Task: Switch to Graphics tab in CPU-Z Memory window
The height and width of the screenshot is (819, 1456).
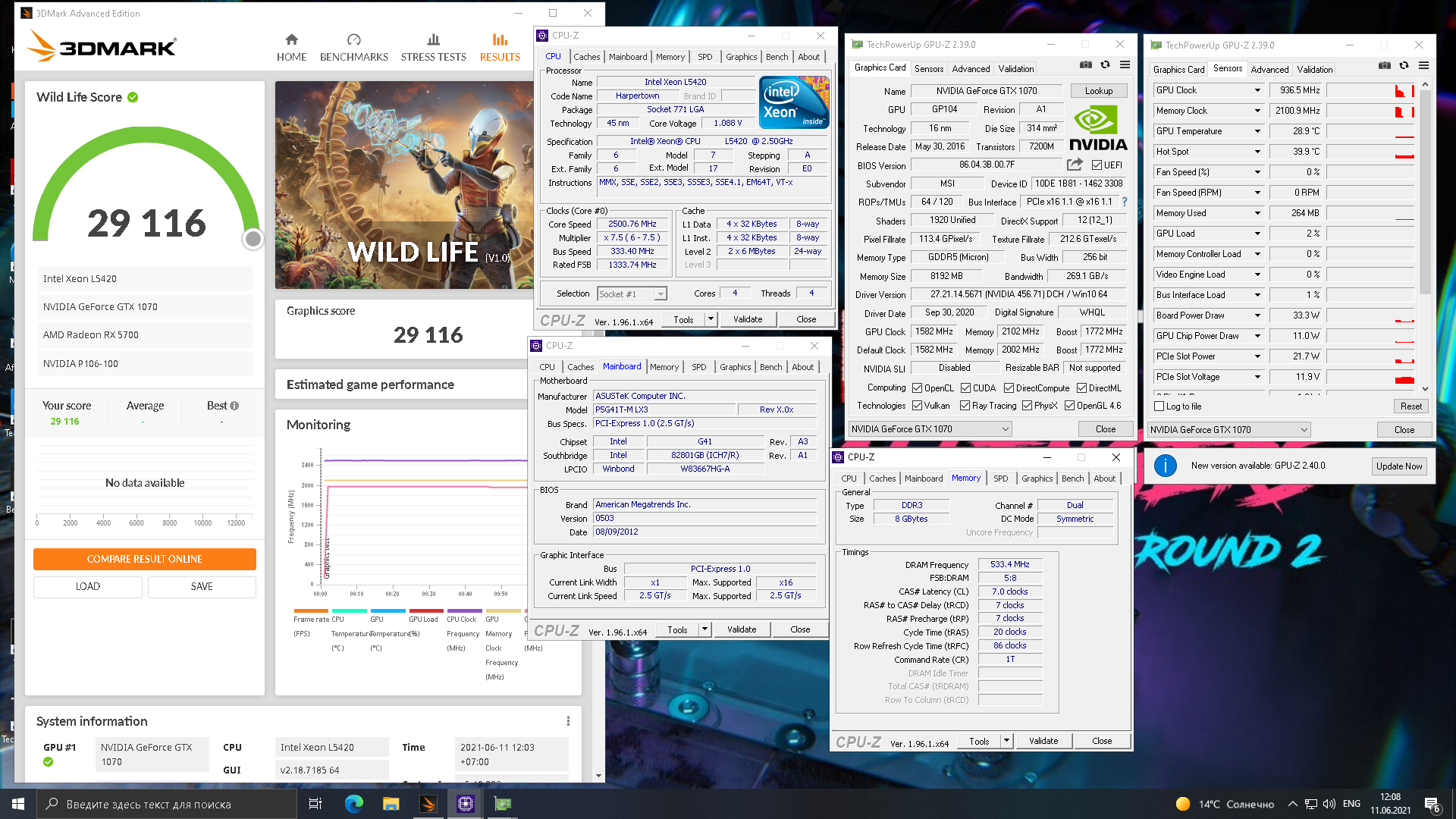Action: tap(1037, 479)
